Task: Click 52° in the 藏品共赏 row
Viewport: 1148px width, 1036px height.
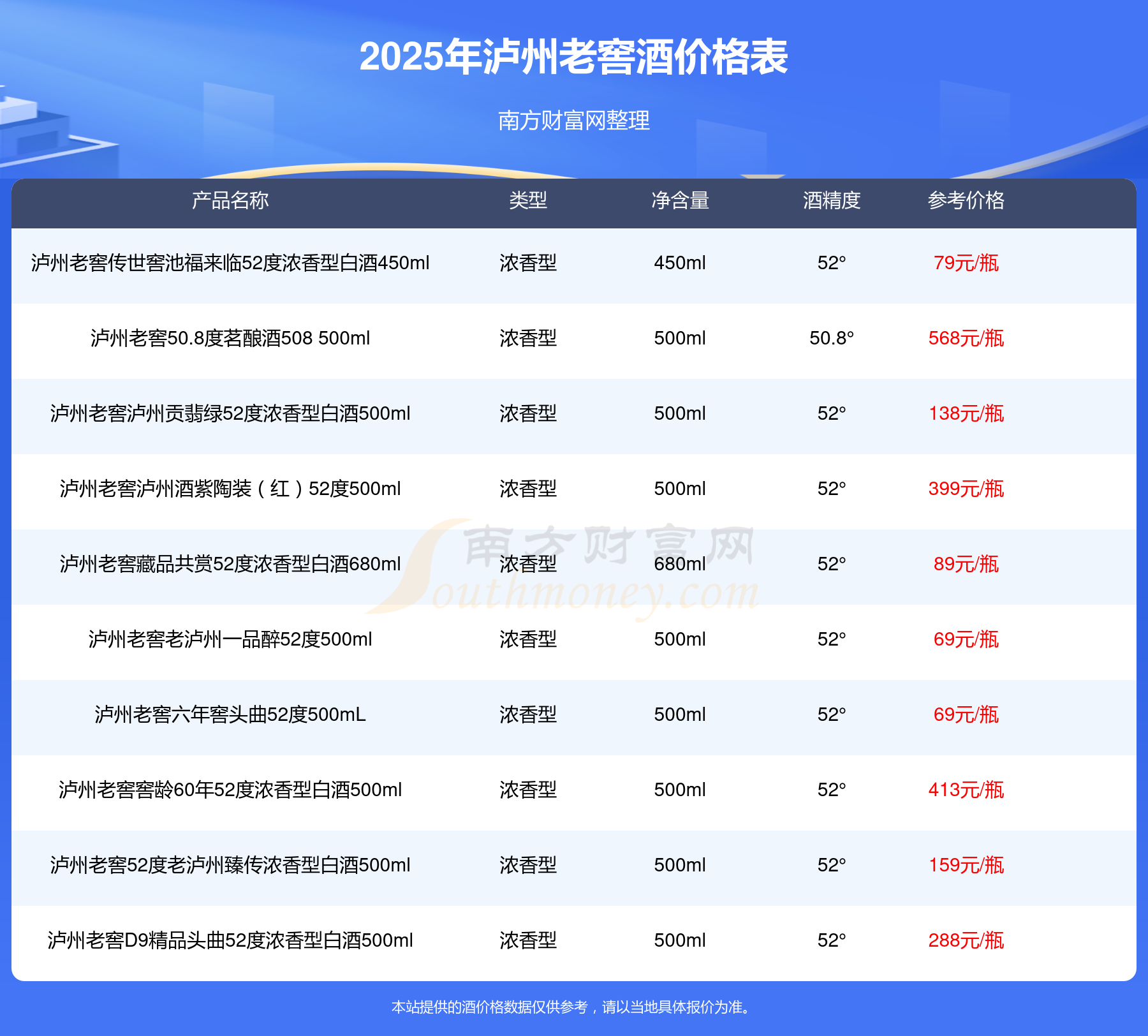Action: [x=832, y=564]
